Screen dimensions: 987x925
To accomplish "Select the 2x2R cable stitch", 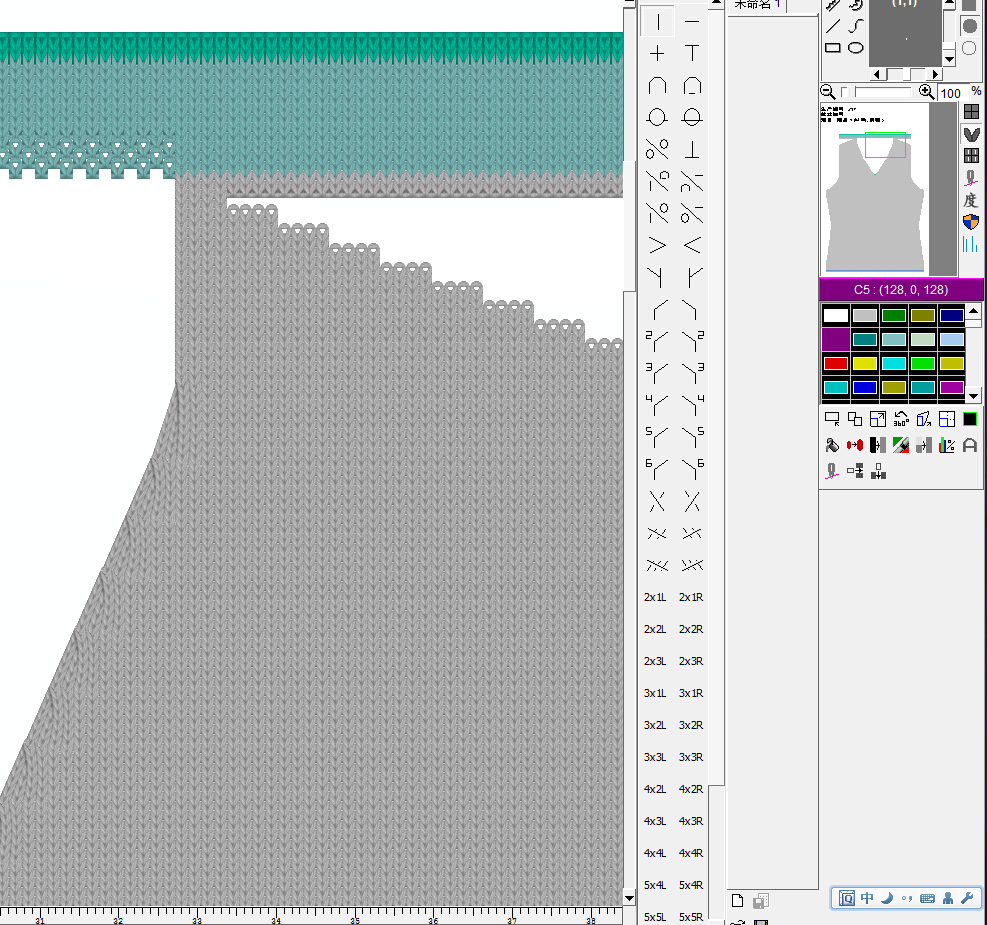I will [691, 629].
